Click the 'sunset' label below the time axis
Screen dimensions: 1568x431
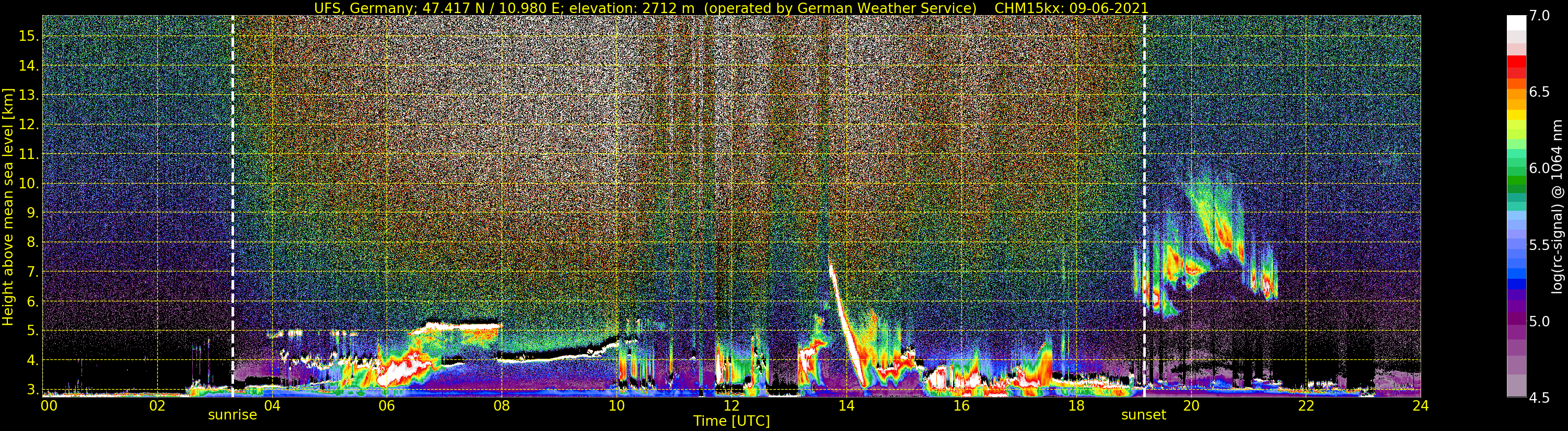click(1144, 415)
